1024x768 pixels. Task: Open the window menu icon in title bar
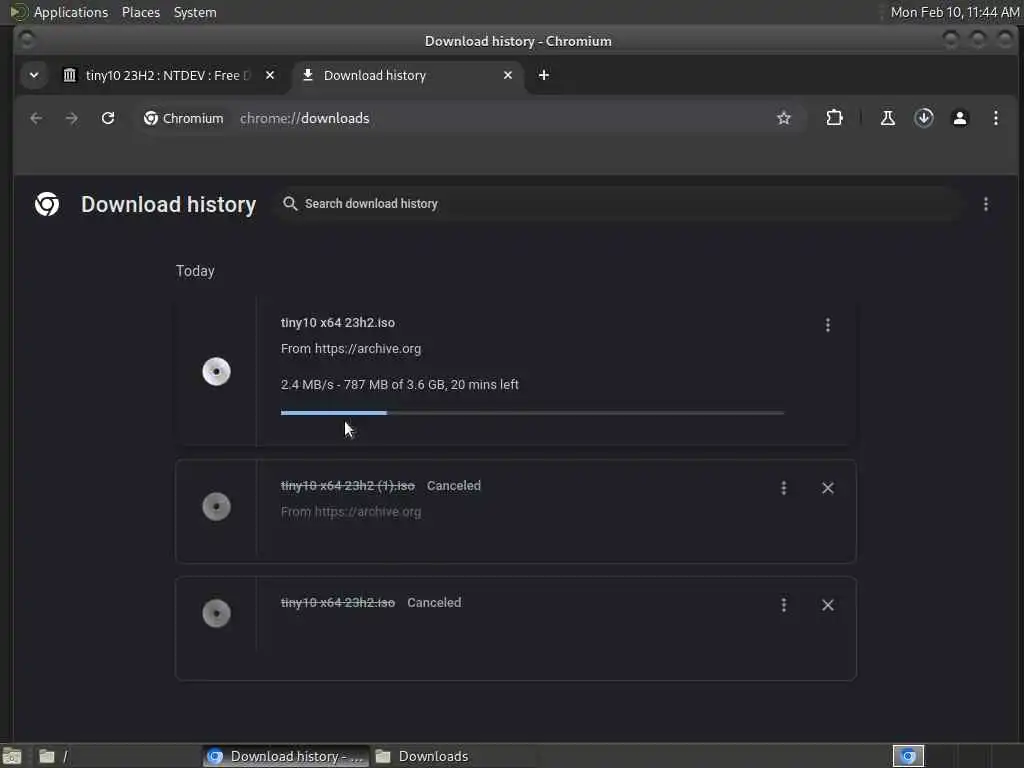pos(26,40)
